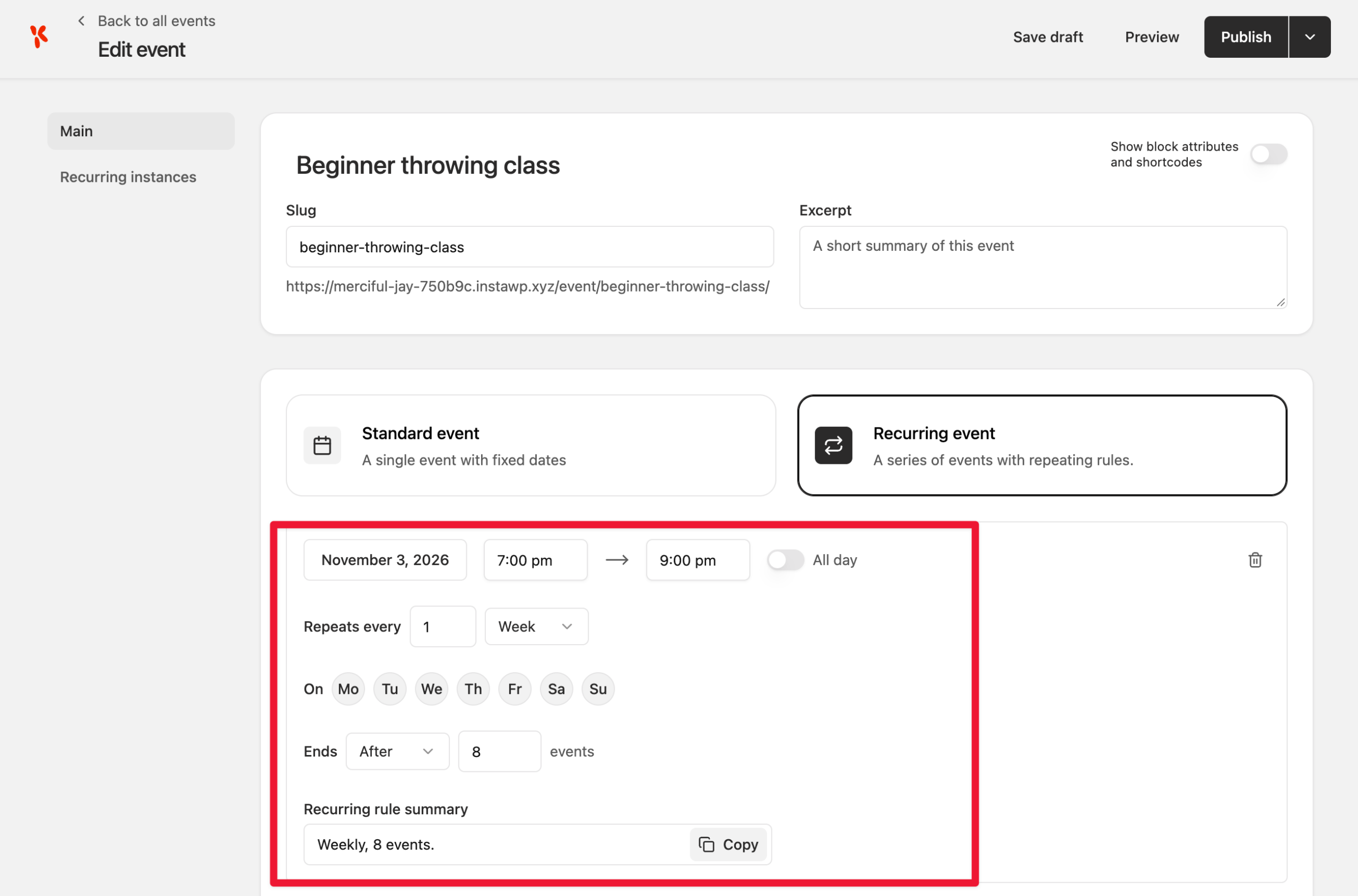Toggle the Su day chip
The height and width of the screenshot is (896, 1358).
point(599,689)
